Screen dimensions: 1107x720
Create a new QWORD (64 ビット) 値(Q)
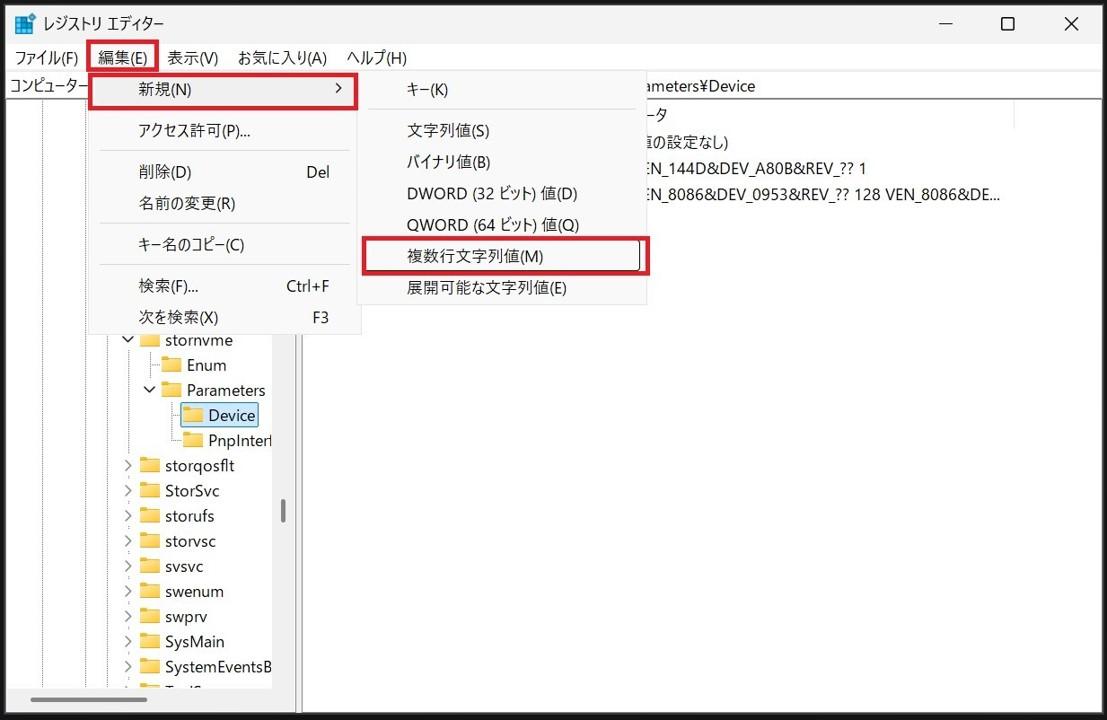[502, 224]
